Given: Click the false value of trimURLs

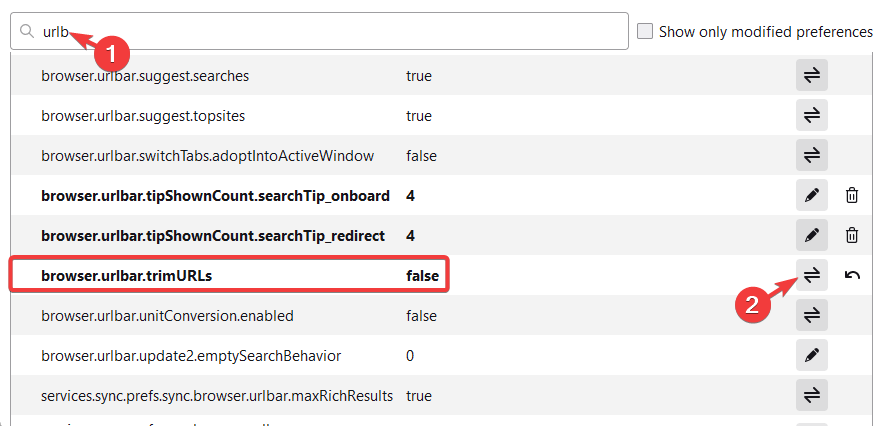Looking at the screenshot, I should click(x=422, y=275).
